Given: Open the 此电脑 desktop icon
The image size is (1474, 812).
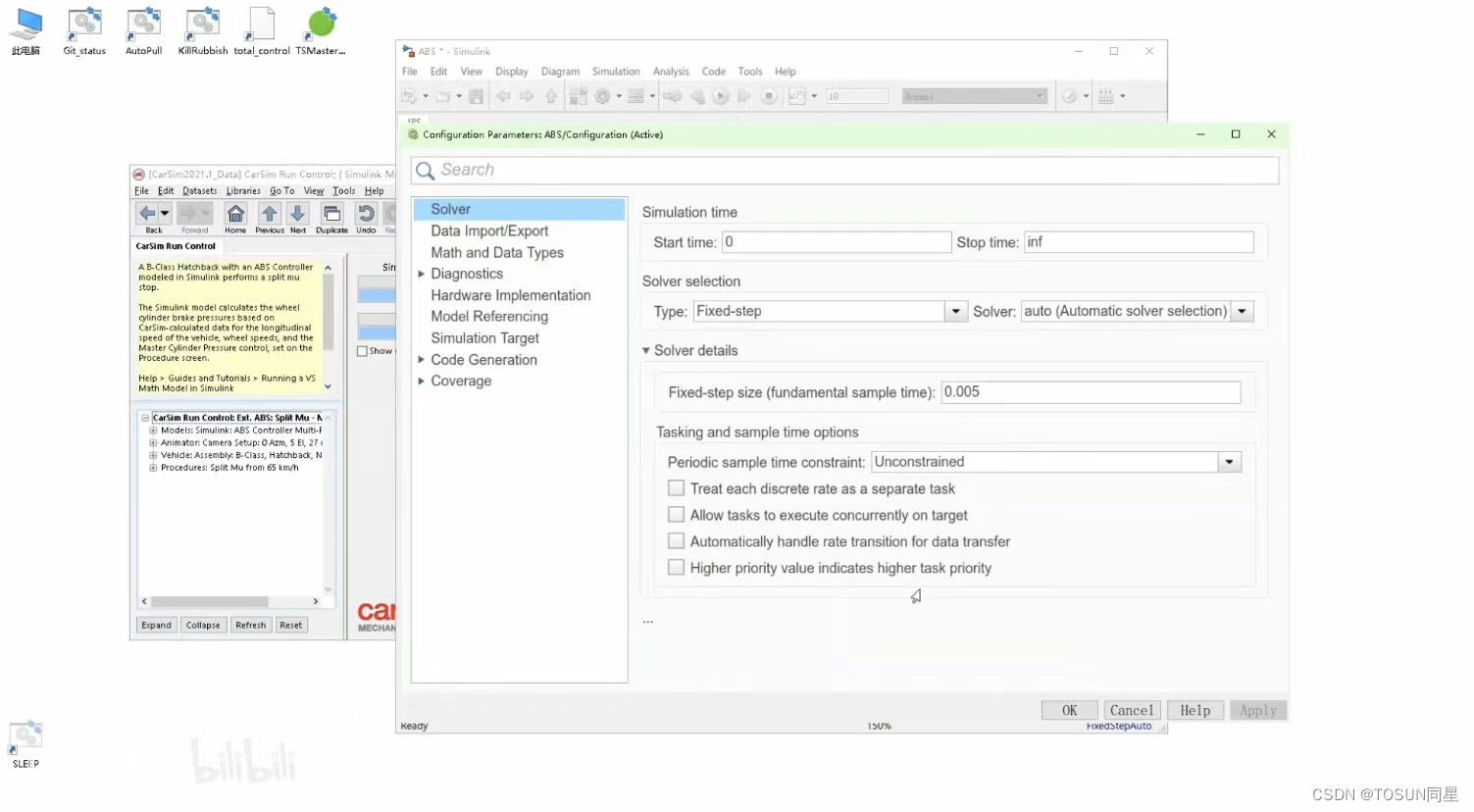Looking at the screenshot, I should coord(26,31).
